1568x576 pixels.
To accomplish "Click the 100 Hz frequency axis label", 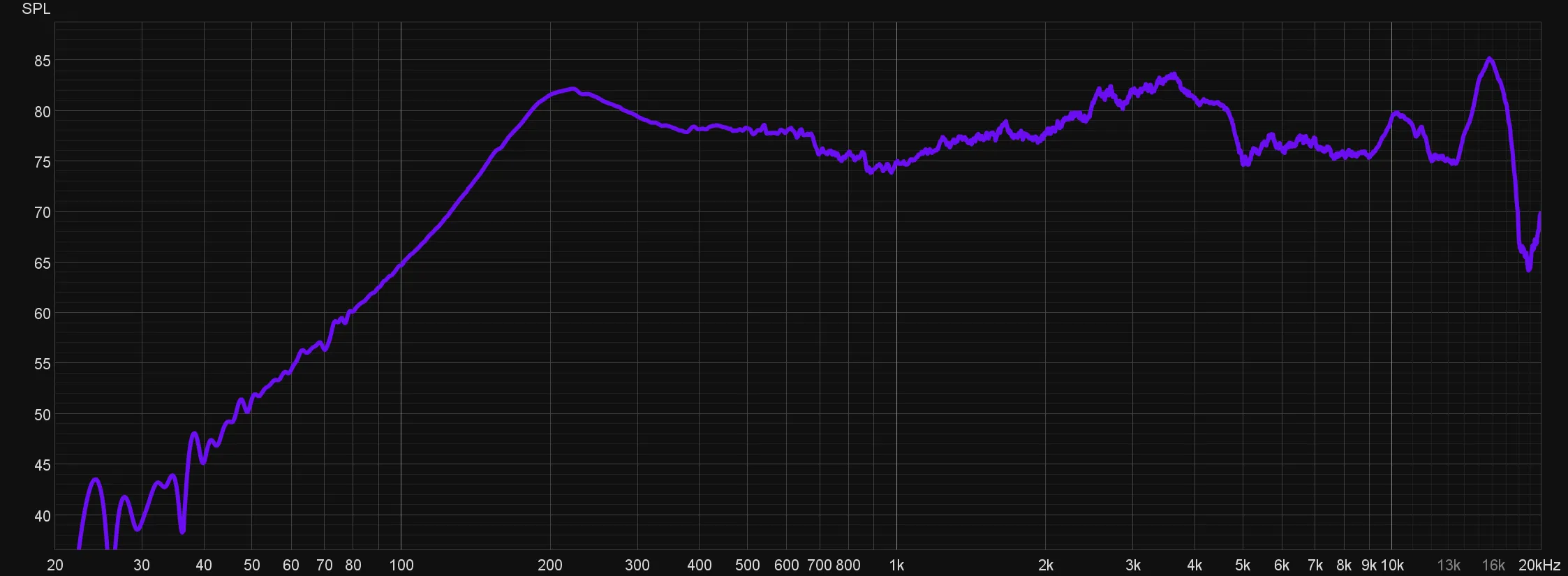I will [401, 566].
